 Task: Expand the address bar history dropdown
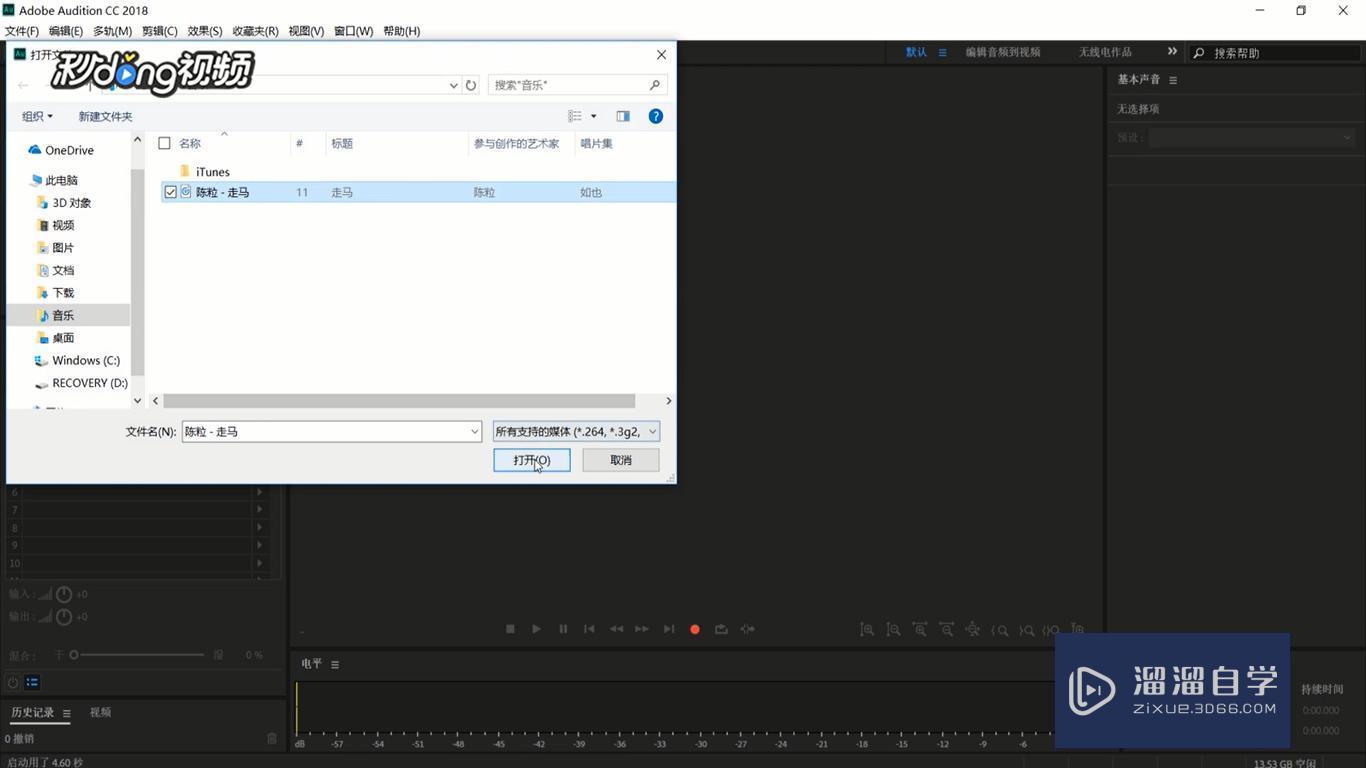(453, 85)
